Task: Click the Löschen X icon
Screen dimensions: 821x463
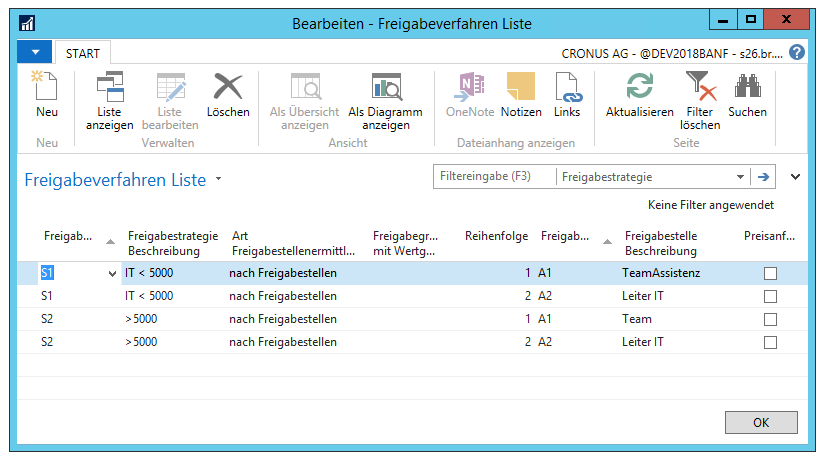Action: (x=228, y=86)
